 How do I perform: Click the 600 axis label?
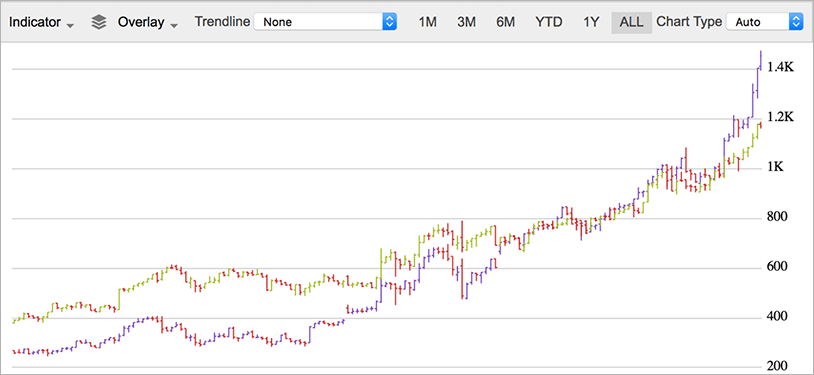pyautogui.click(x=777, y=266)
